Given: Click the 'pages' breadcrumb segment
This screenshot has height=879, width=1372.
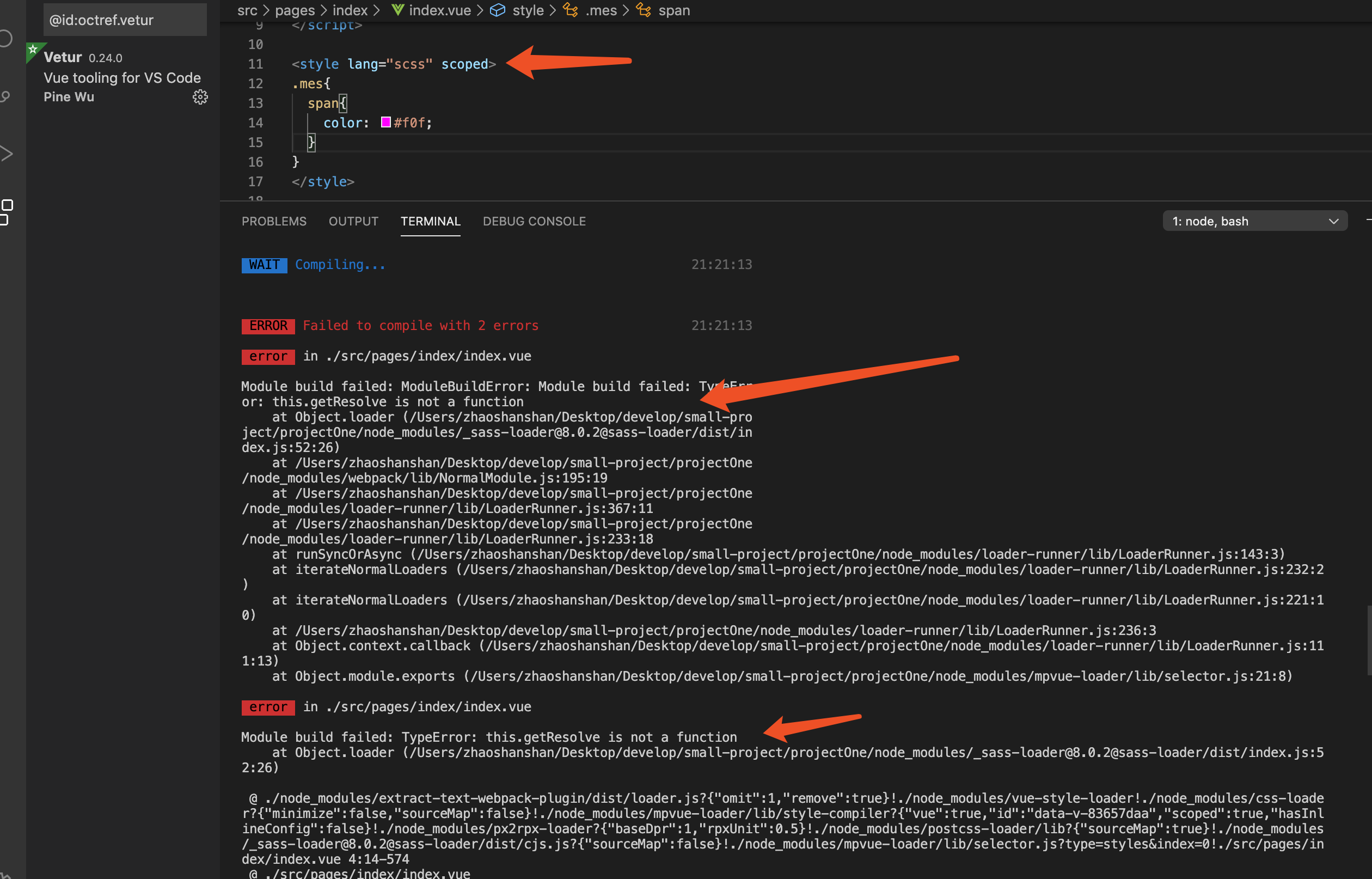Looking at the screenshot, I should [x=295, y=10].
